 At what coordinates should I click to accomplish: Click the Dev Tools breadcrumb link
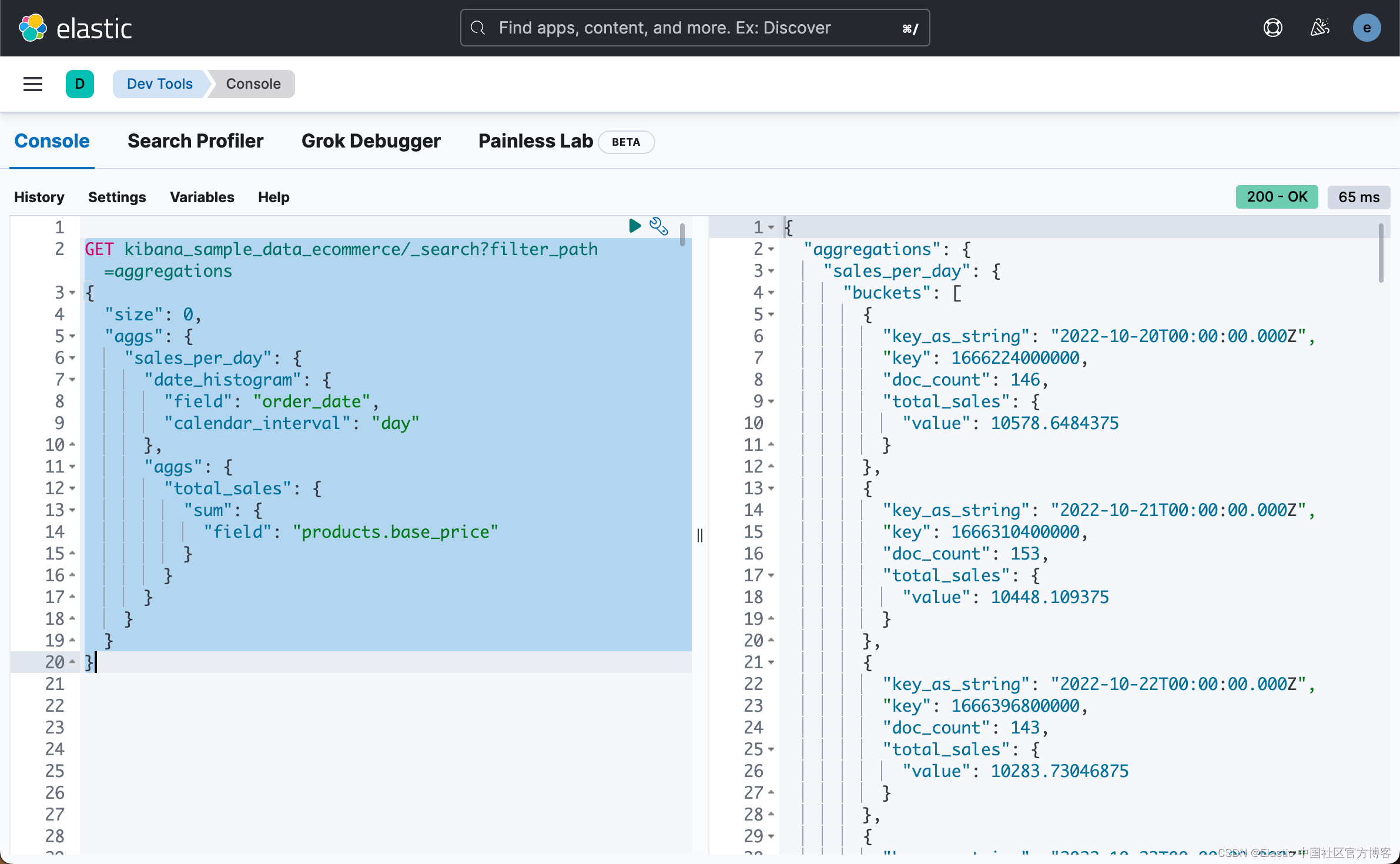click(x=159, y=84)
